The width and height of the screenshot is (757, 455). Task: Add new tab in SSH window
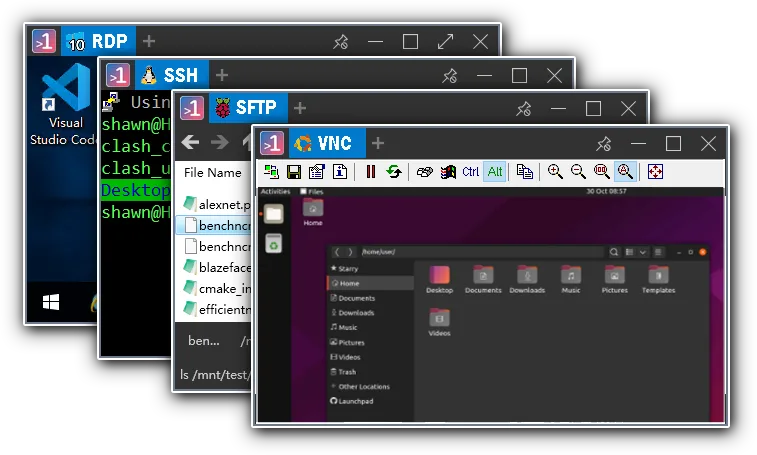click(222, 75)
